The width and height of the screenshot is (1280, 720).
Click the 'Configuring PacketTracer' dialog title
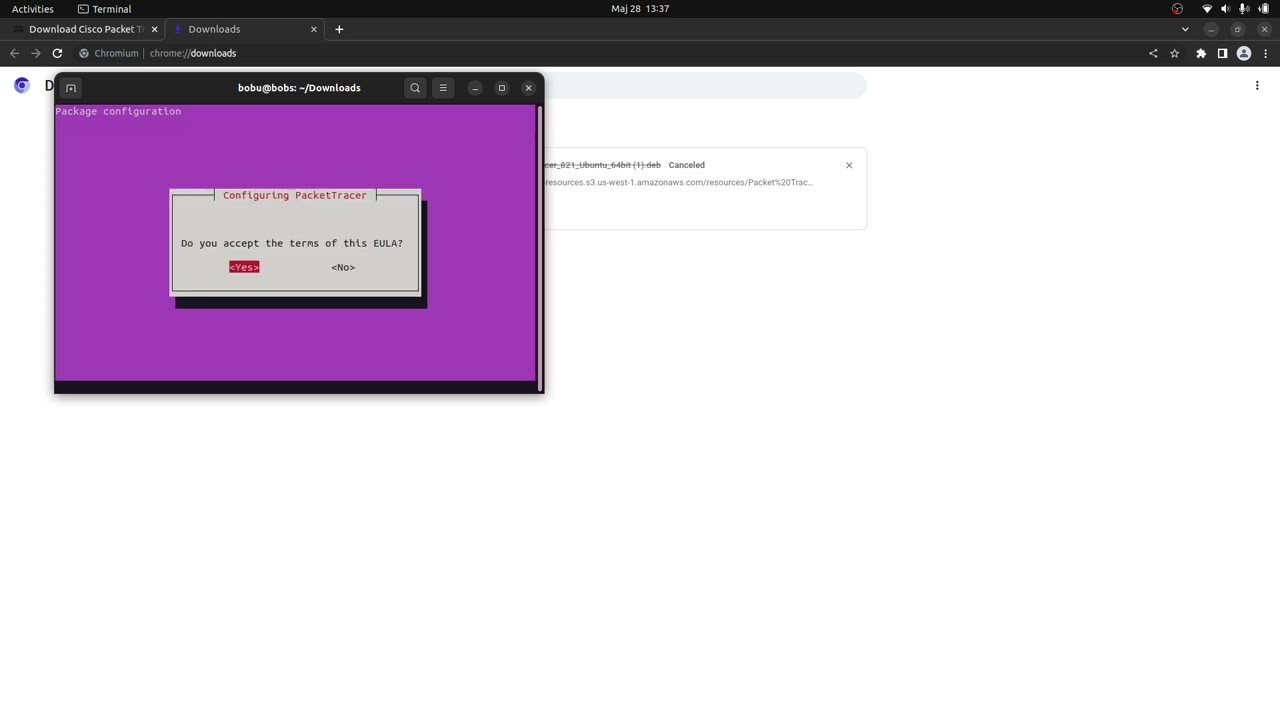click(295, 195)
